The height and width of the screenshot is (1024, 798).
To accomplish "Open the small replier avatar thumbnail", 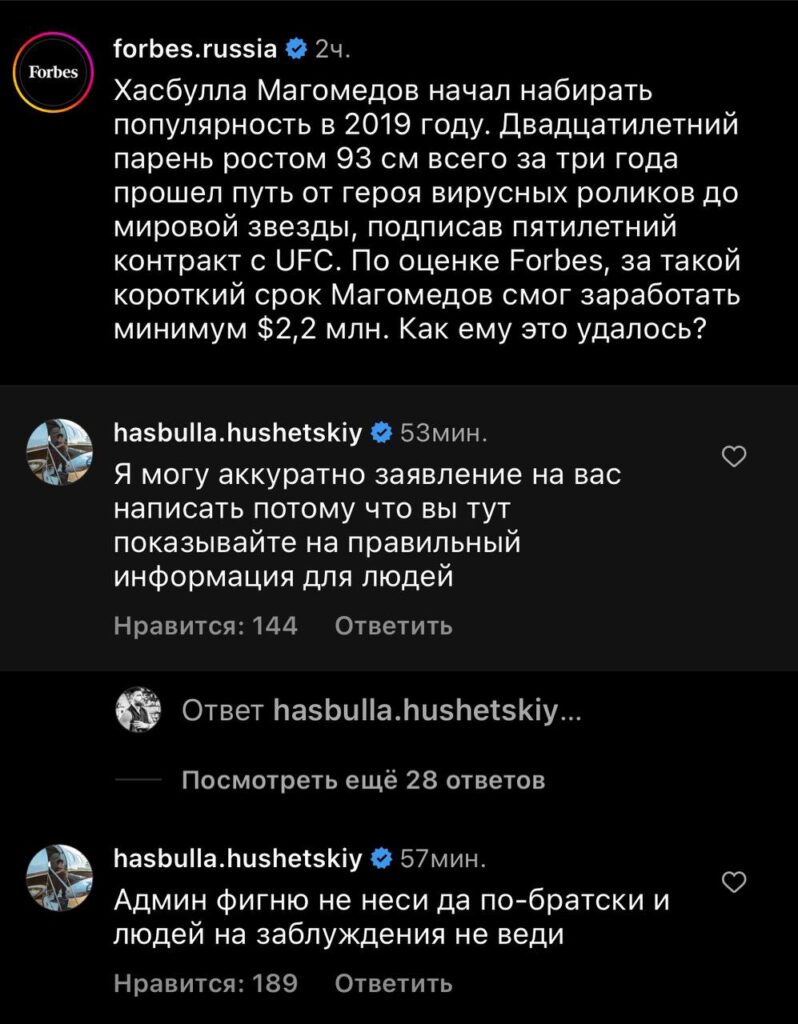I will click(138, 710).
